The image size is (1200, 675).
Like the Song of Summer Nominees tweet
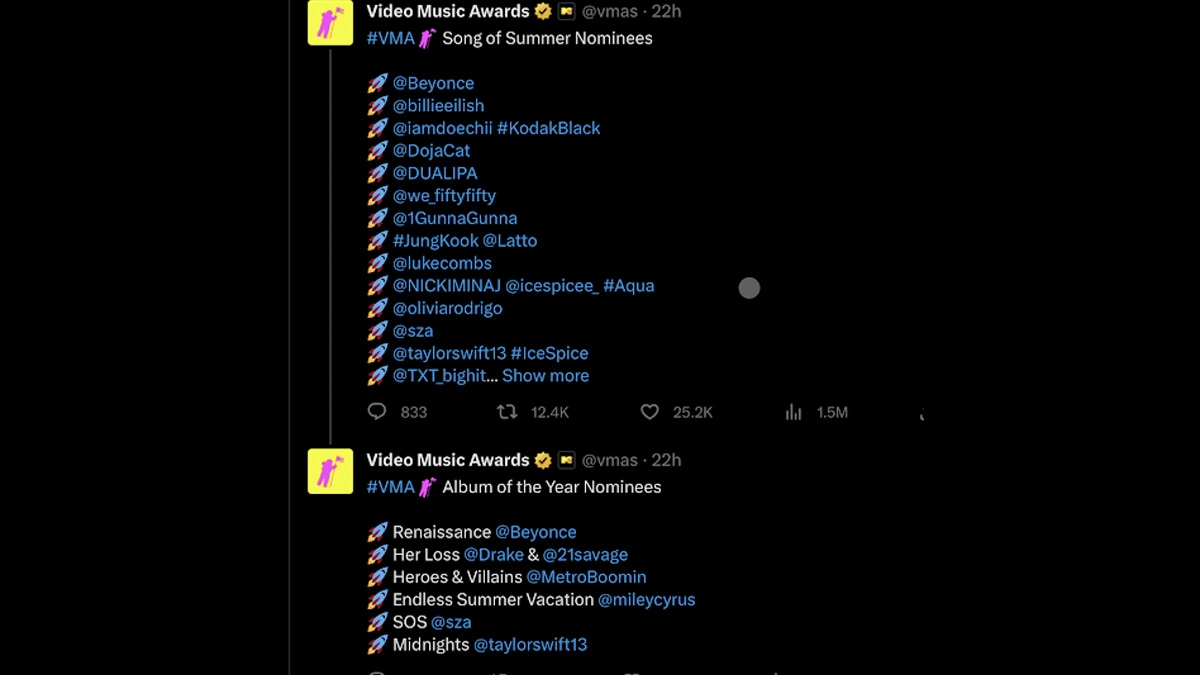(x=650, y=412)
